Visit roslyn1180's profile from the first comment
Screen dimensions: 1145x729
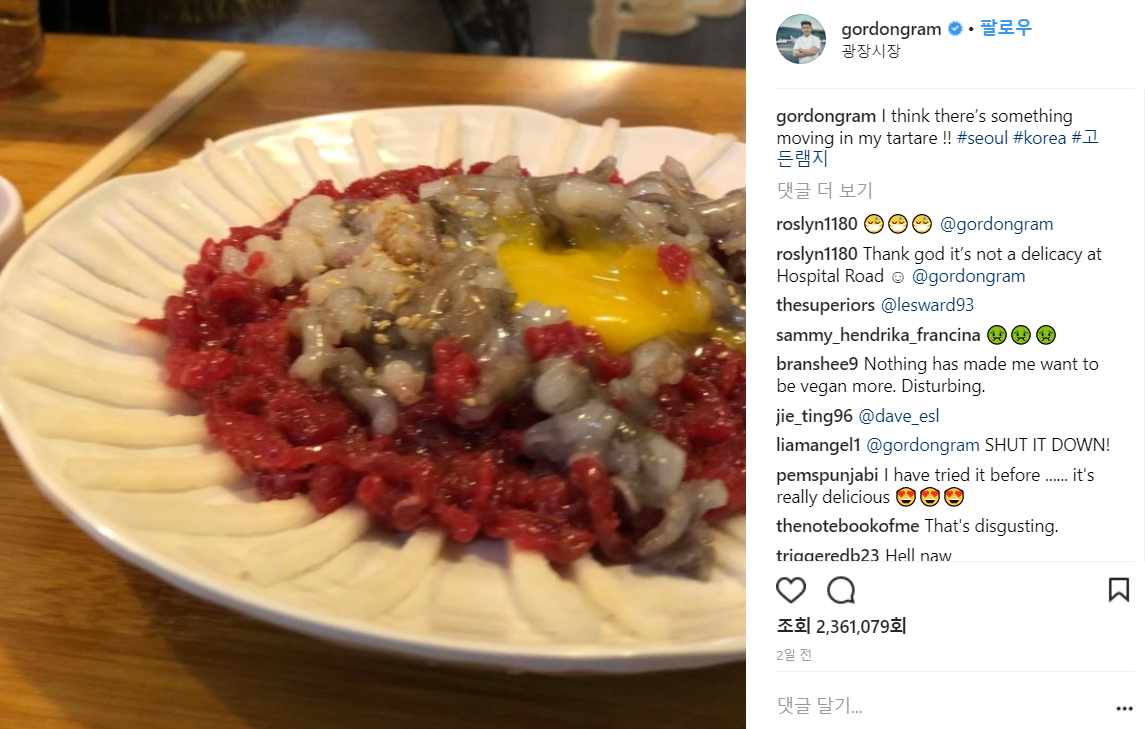[816, 224]
